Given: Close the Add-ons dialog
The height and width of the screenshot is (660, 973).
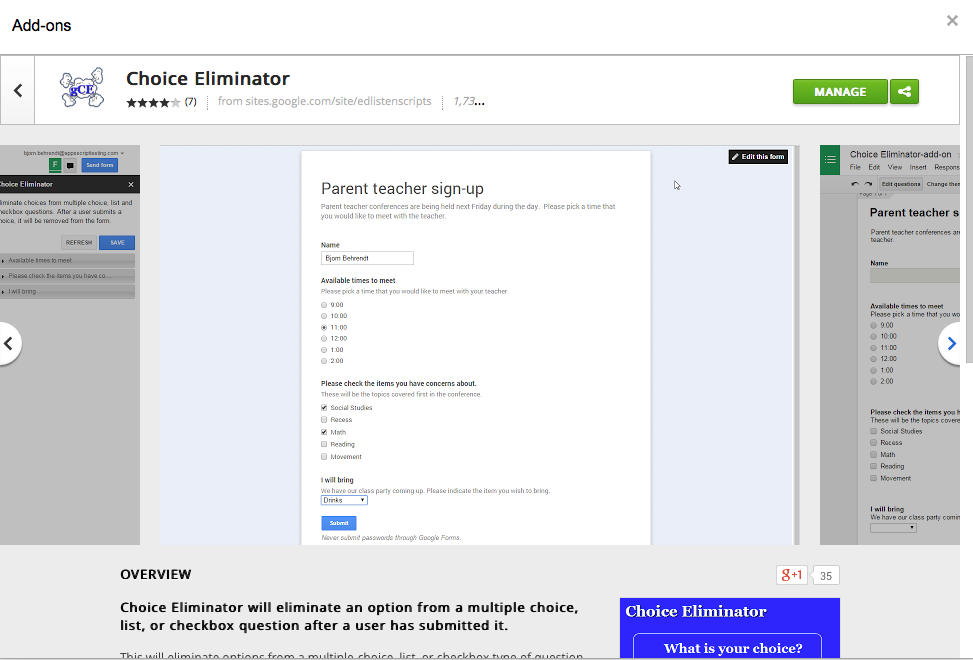Looking at the screenshot, I should [x=952, y=21].
